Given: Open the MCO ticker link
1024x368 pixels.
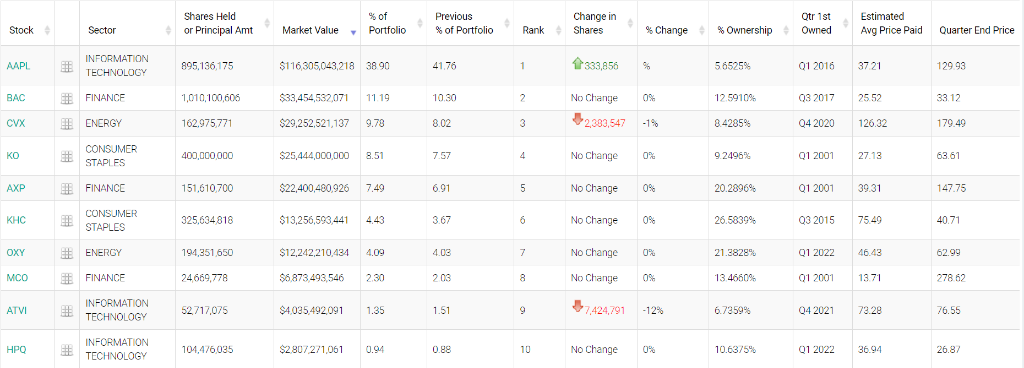Looking at the screenshot, I should pos(17,278).
